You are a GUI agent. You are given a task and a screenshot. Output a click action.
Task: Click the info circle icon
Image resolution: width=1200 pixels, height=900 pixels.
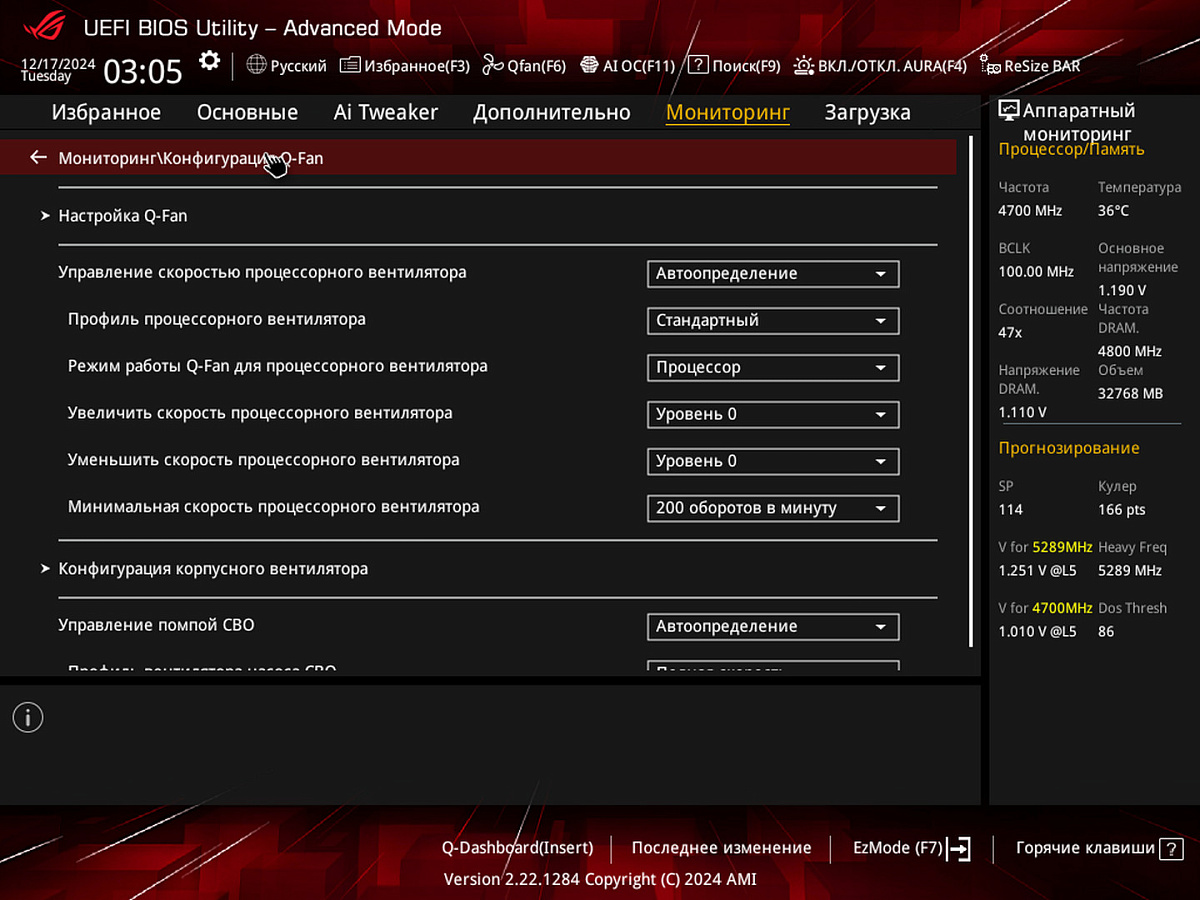pyautogui.click(x=28, y=716)
